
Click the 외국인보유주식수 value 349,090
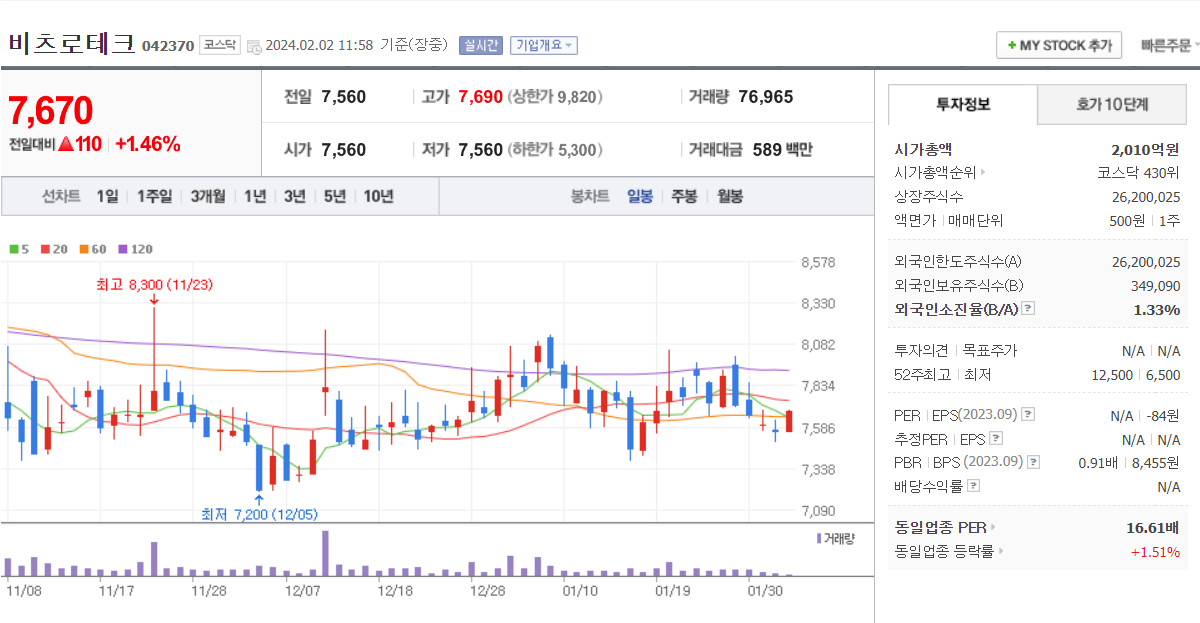[x=1157, y=285]
